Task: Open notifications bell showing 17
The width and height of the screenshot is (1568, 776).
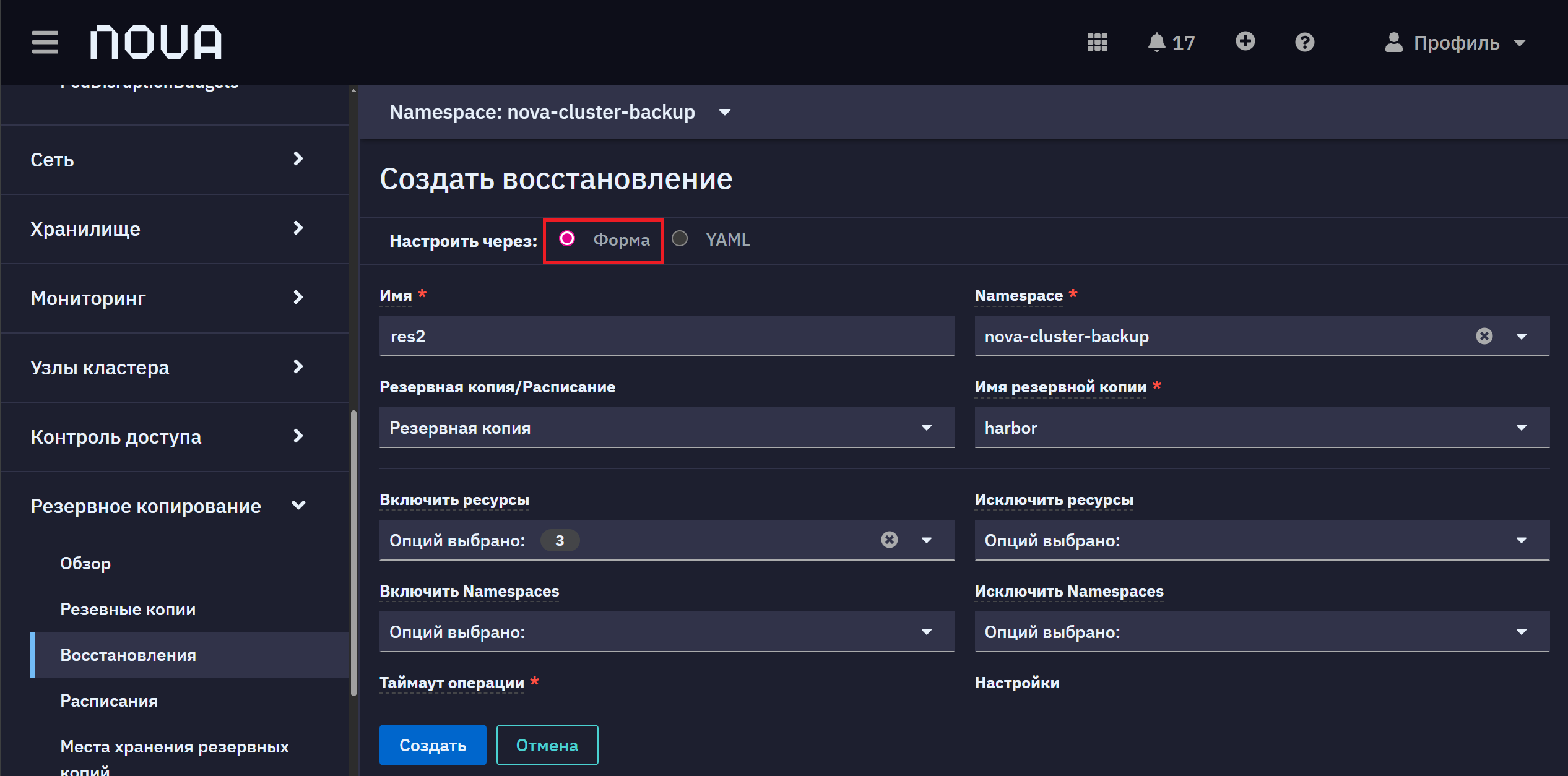Action: [x=1171, y=42]
